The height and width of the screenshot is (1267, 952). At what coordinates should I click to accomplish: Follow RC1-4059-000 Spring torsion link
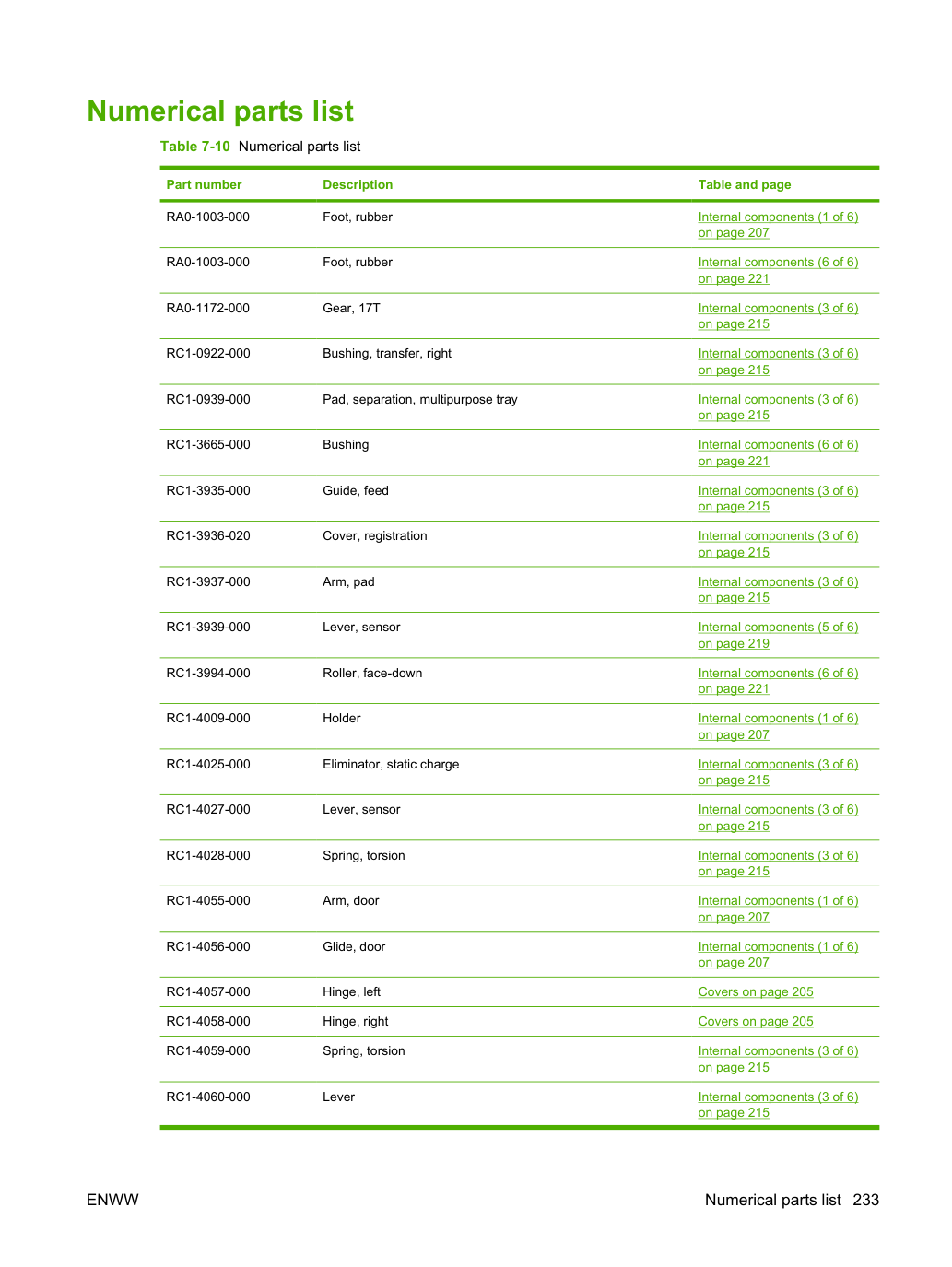click(778, 1060)
